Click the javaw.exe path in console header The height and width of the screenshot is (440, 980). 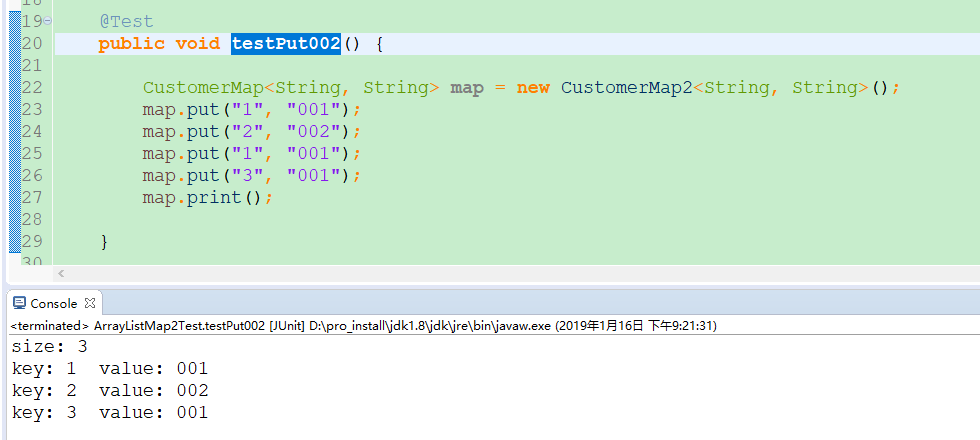pyautogui.click(x=430, y=326)
